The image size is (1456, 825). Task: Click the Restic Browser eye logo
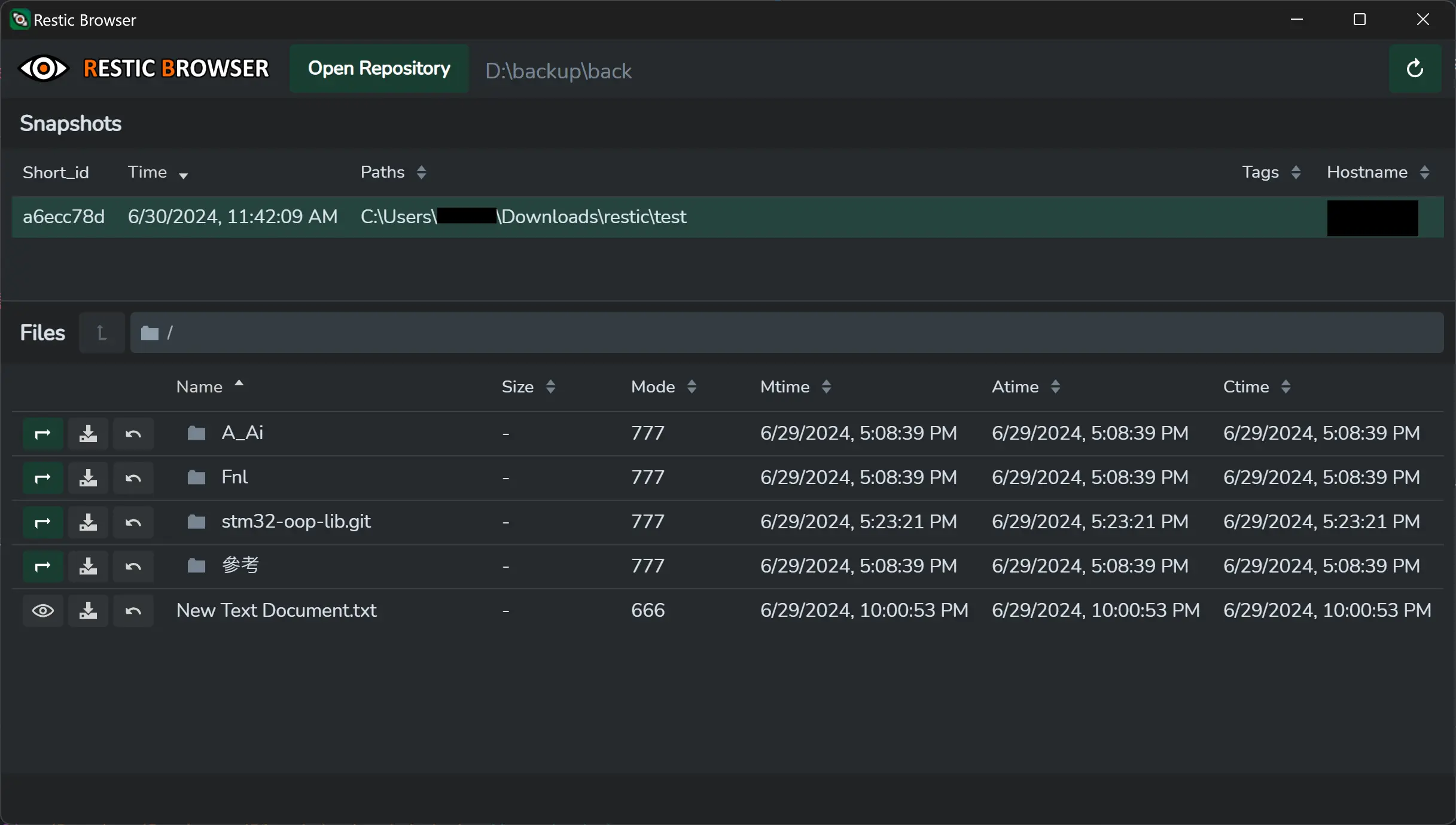pyautogui.click(x=44, y=68)
